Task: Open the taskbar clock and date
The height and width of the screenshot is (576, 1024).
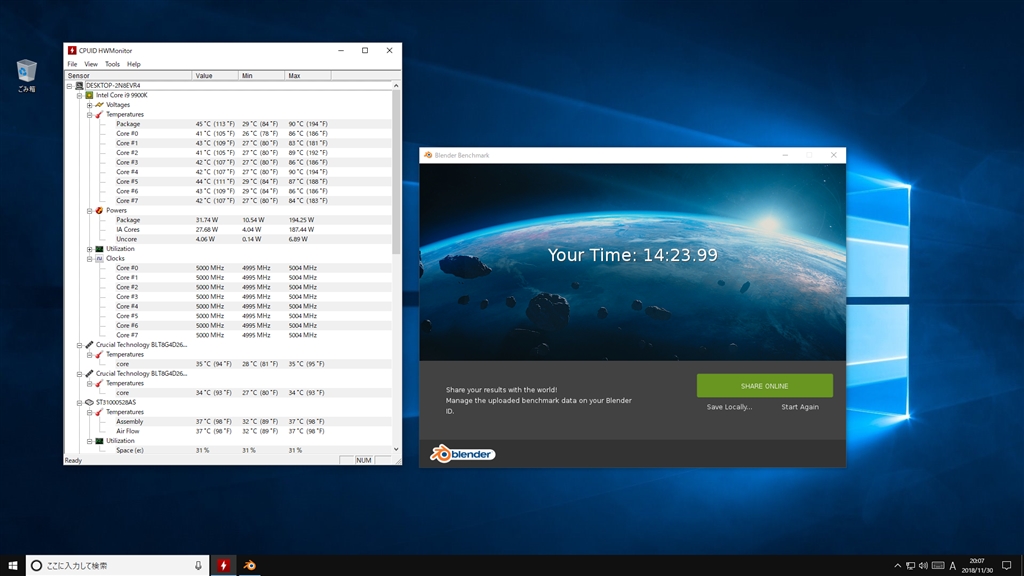Action: tap(978, 566)
